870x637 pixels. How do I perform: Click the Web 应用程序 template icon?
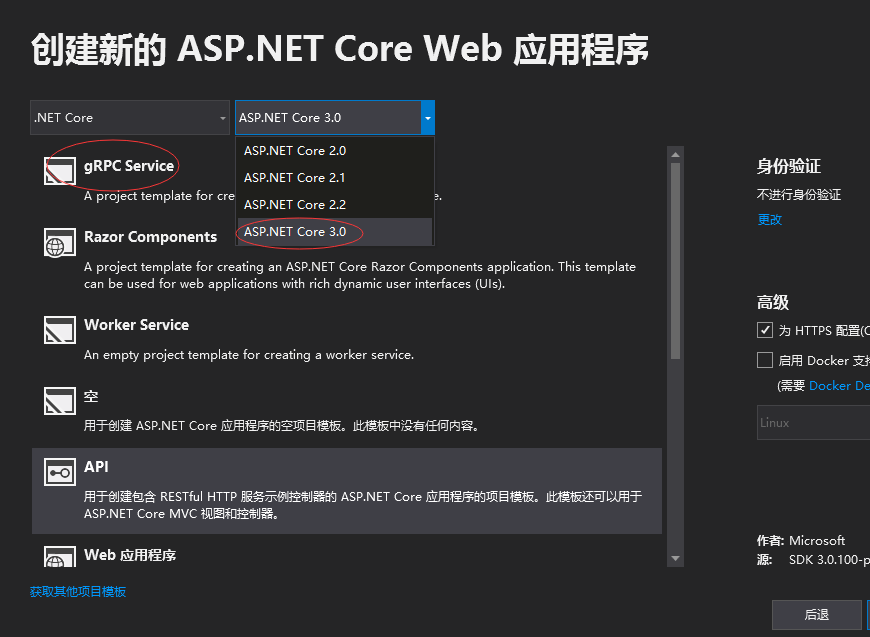pyautogui.click(x=60, y=558)
